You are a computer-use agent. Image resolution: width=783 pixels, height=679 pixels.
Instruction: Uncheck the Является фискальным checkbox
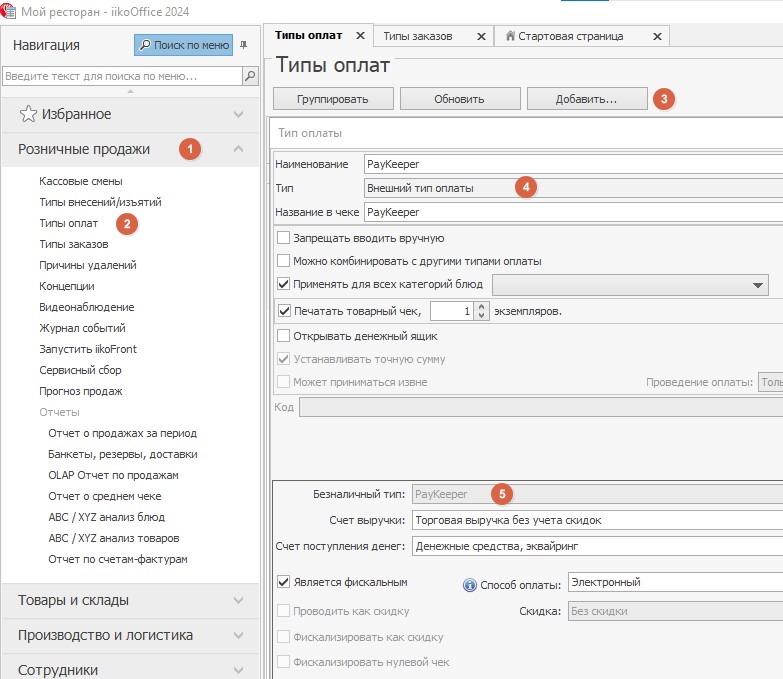tap(284, 581)
